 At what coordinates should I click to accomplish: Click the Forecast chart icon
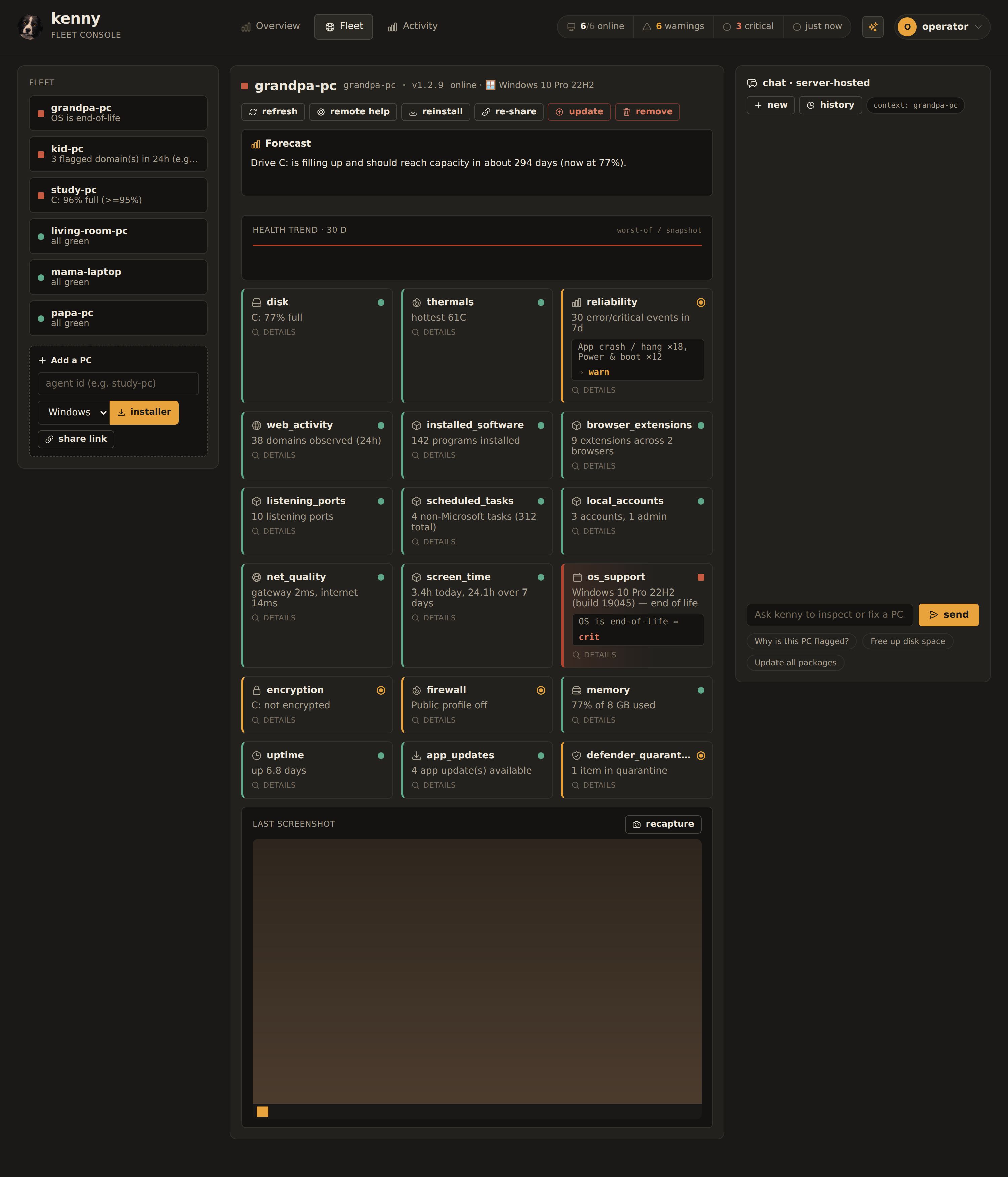pos(256,144)
